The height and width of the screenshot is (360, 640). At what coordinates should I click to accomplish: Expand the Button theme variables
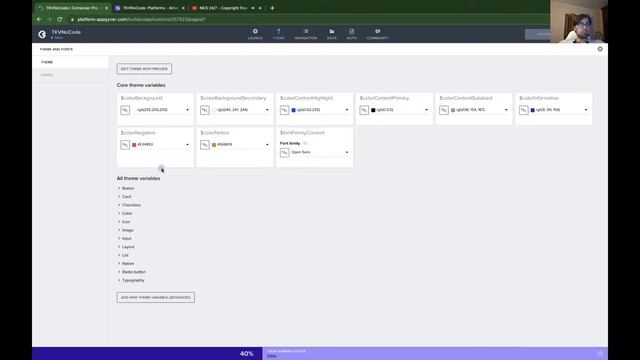coord(126,188)
